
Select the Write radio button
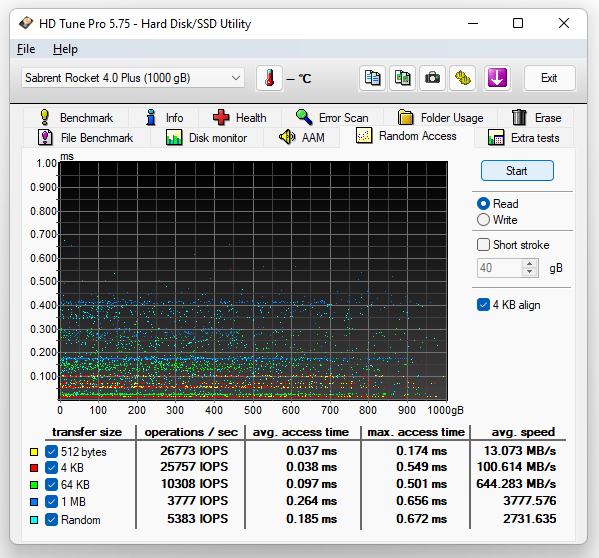pyautogui.click(x=483, y=220)
